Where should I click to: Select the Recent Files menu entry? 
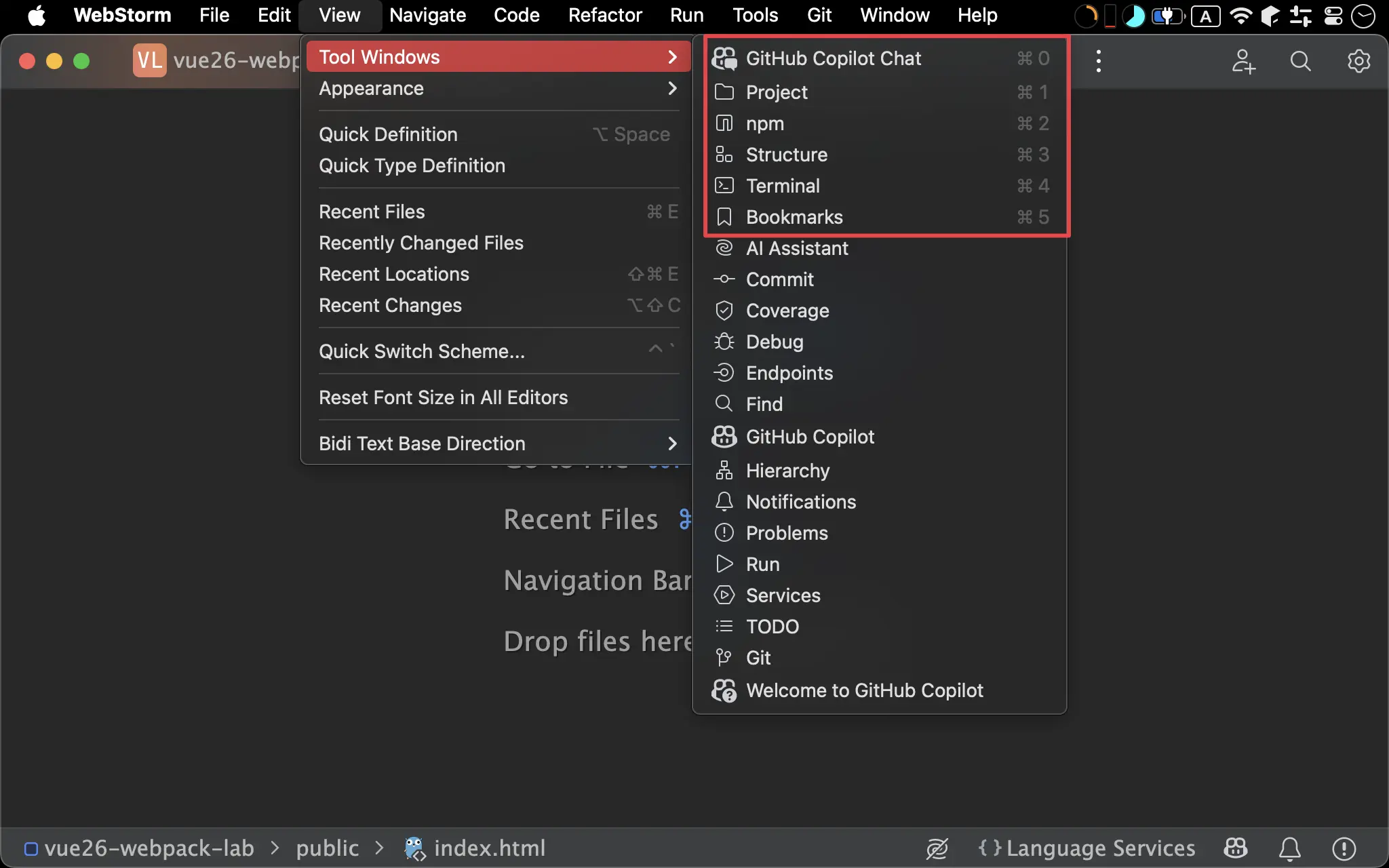click(498, 212)
